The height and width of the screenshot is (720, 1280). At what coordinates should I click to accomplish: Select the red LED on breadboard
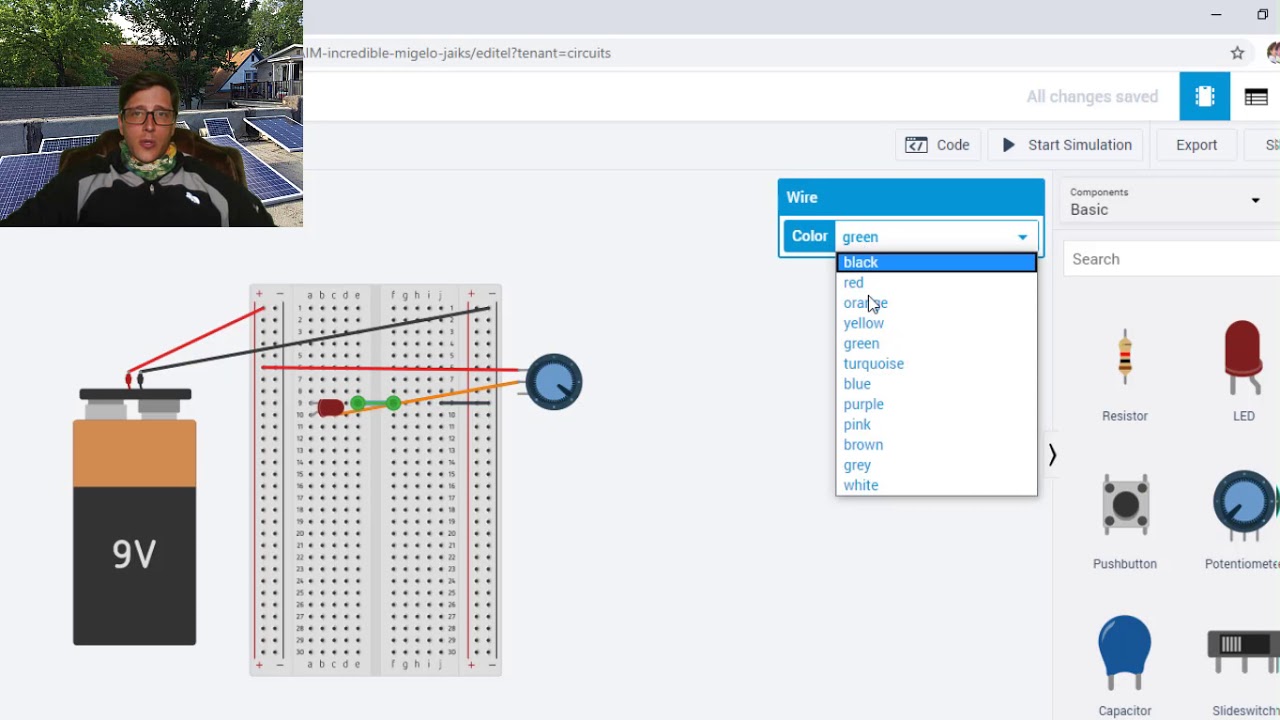pos(330,407)
